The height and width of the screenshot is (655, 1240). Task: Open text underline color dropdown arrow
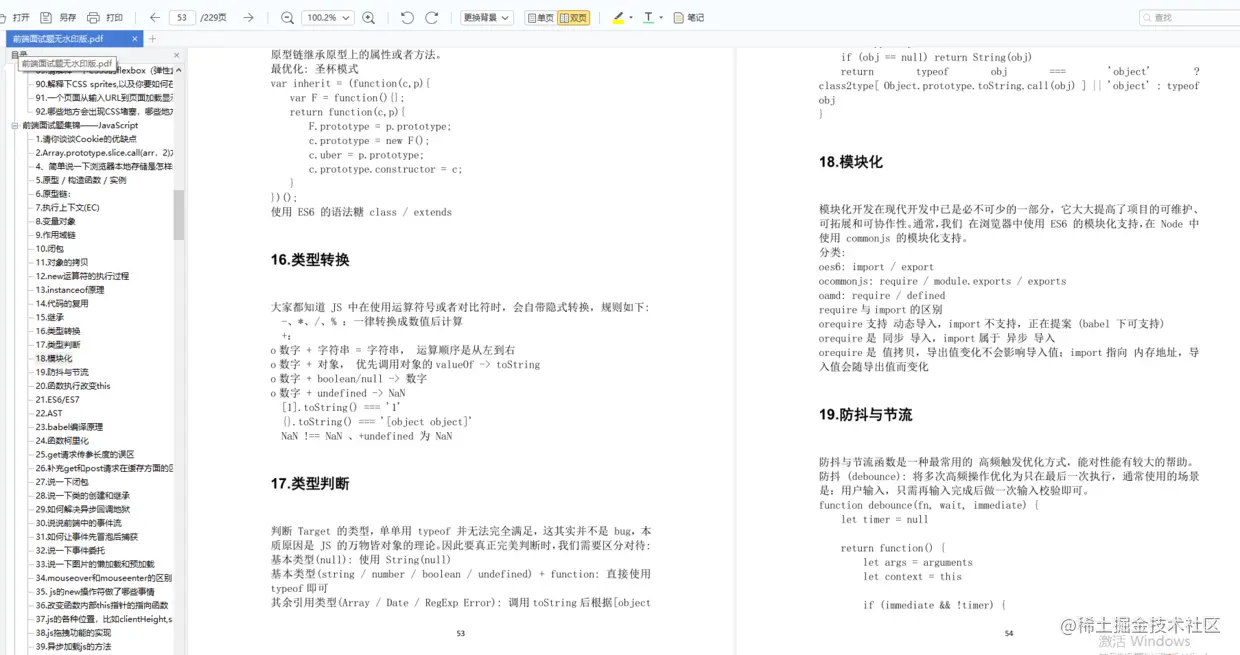coord(662,17)
